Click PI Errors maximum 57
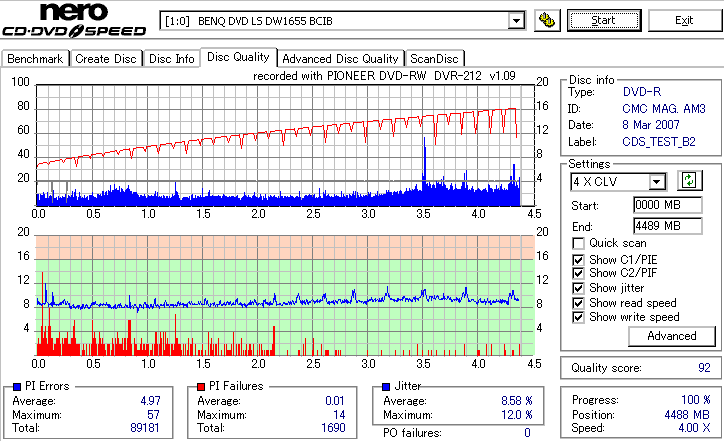The width and height of the screenshot is (724, 441). pos(153,415)
